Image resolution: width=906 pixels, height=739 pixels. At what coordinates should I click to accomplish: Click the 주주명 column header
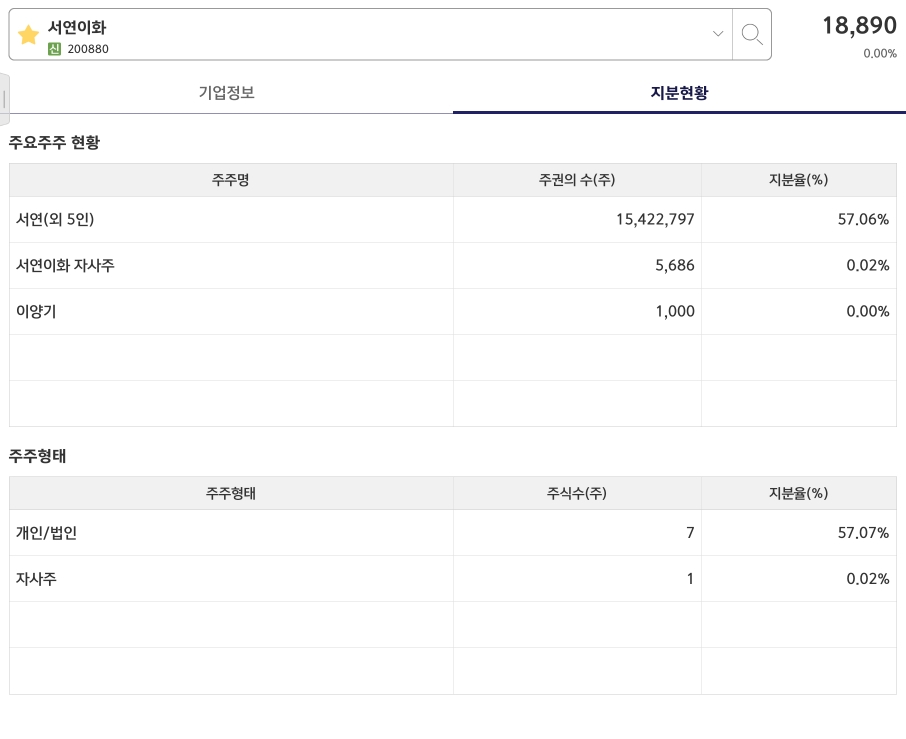click(231, 180)
